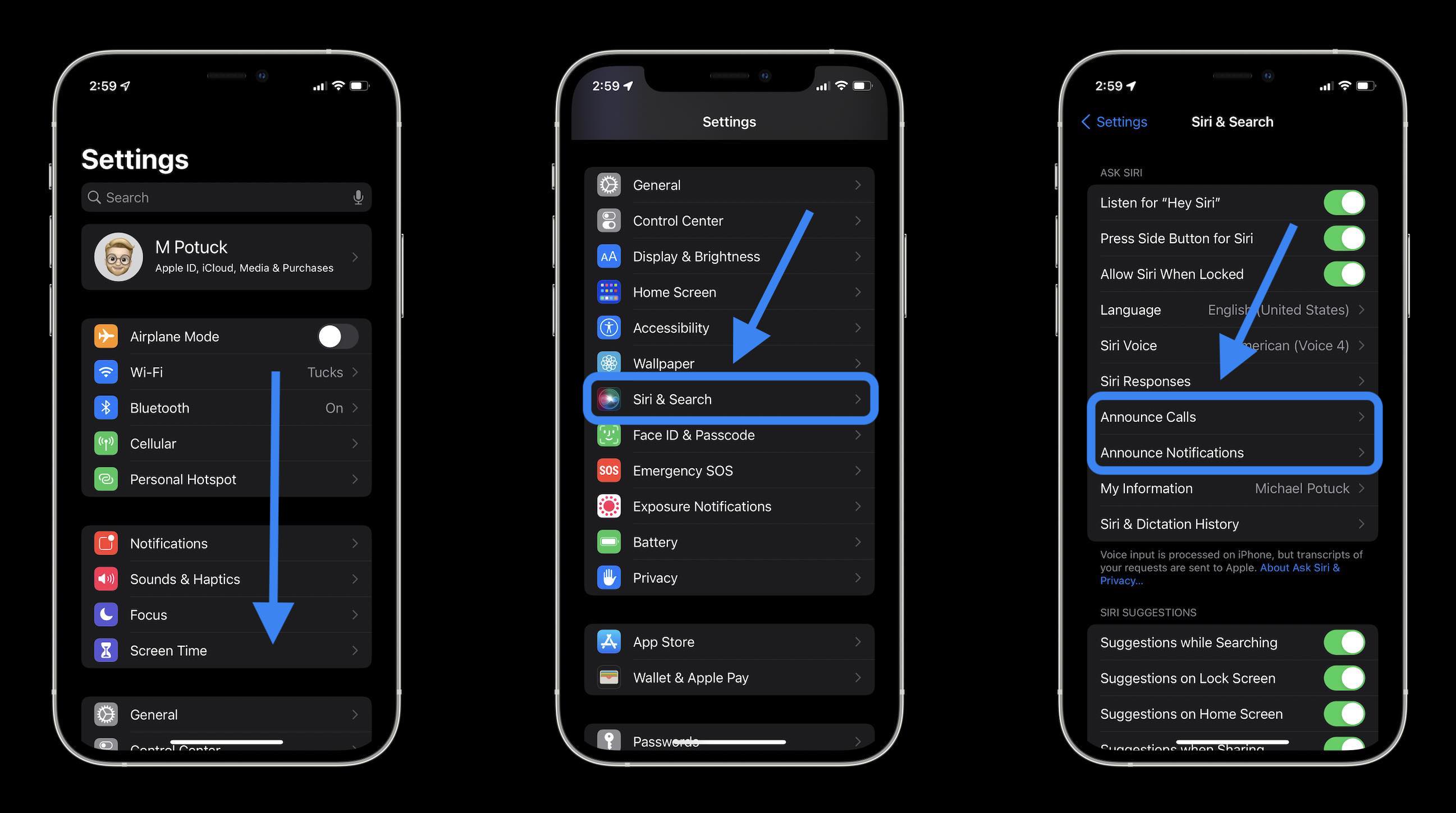Select Siri & Search menu entry

(728, 399)
